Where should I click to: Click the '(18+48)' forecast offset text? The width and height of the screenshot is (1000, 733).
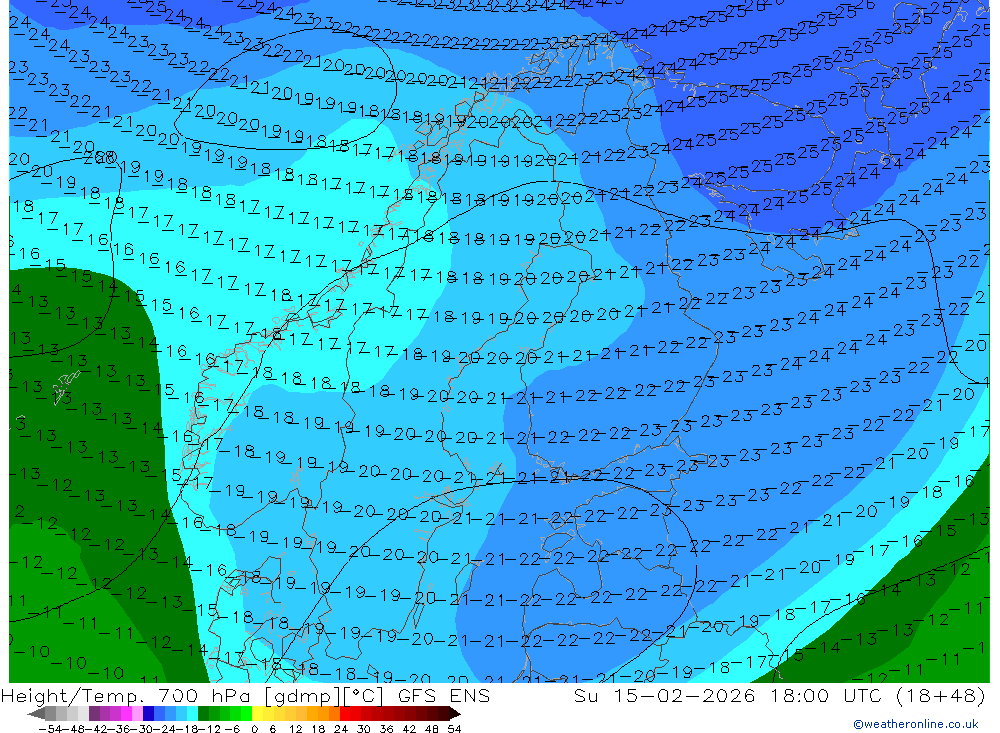[940, 695]
